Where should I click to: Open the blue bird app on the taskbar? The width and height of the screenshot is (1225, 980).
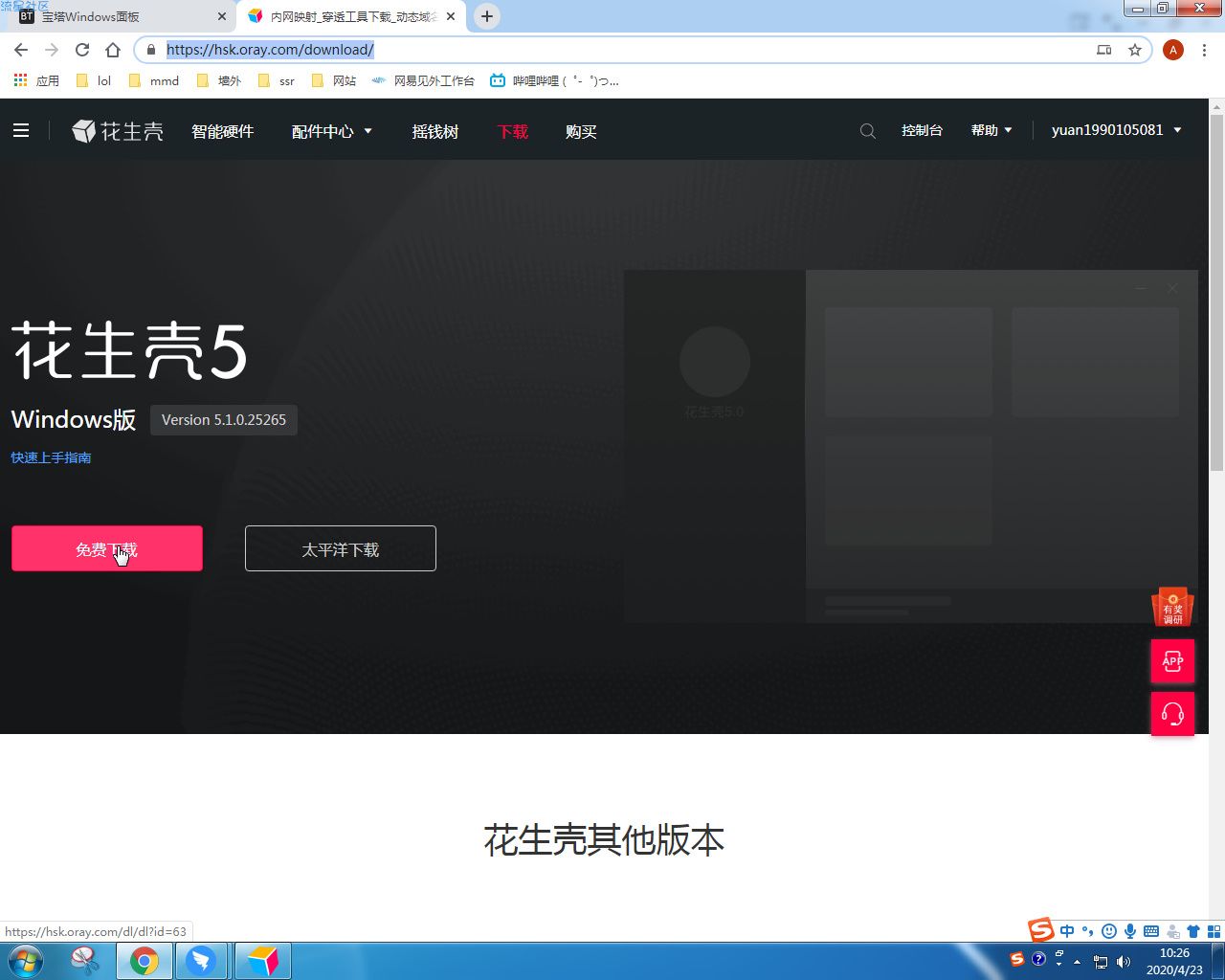pos(201,961)
